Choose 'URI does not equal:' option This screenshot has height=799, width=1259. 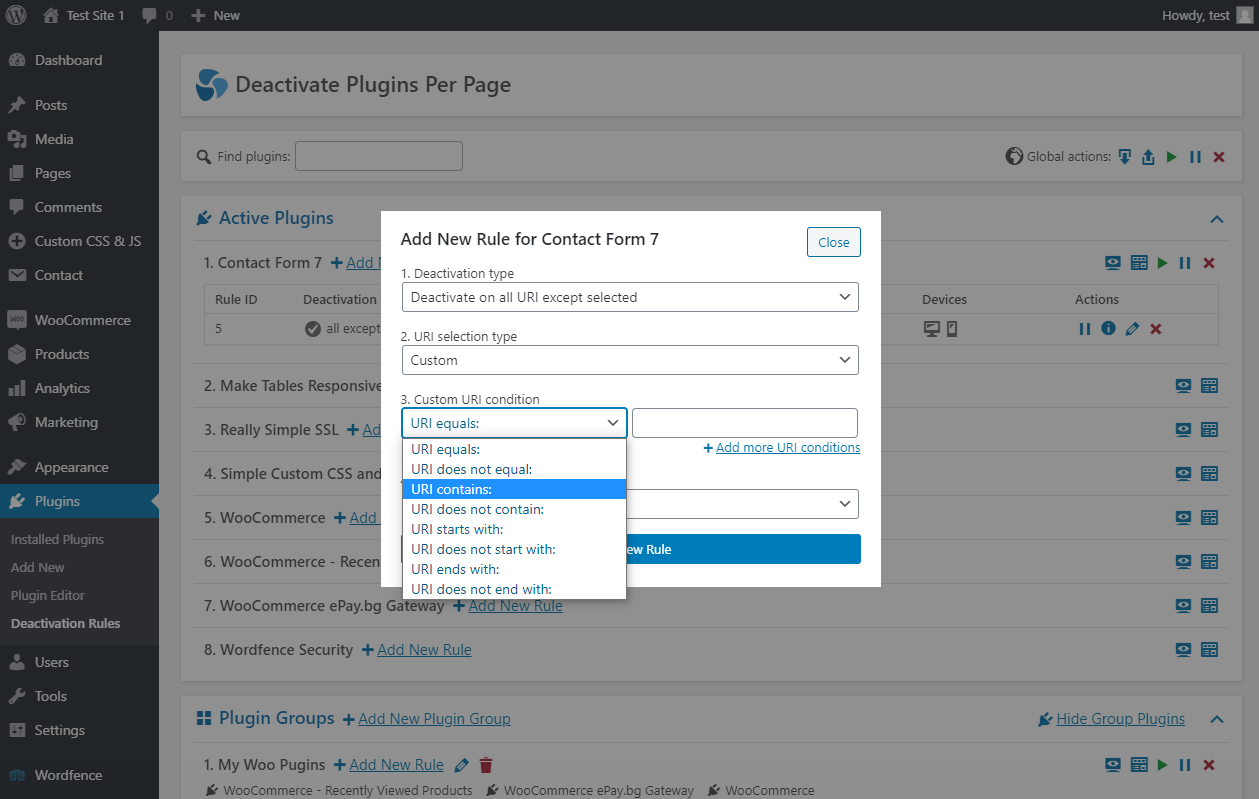point(514,469)
